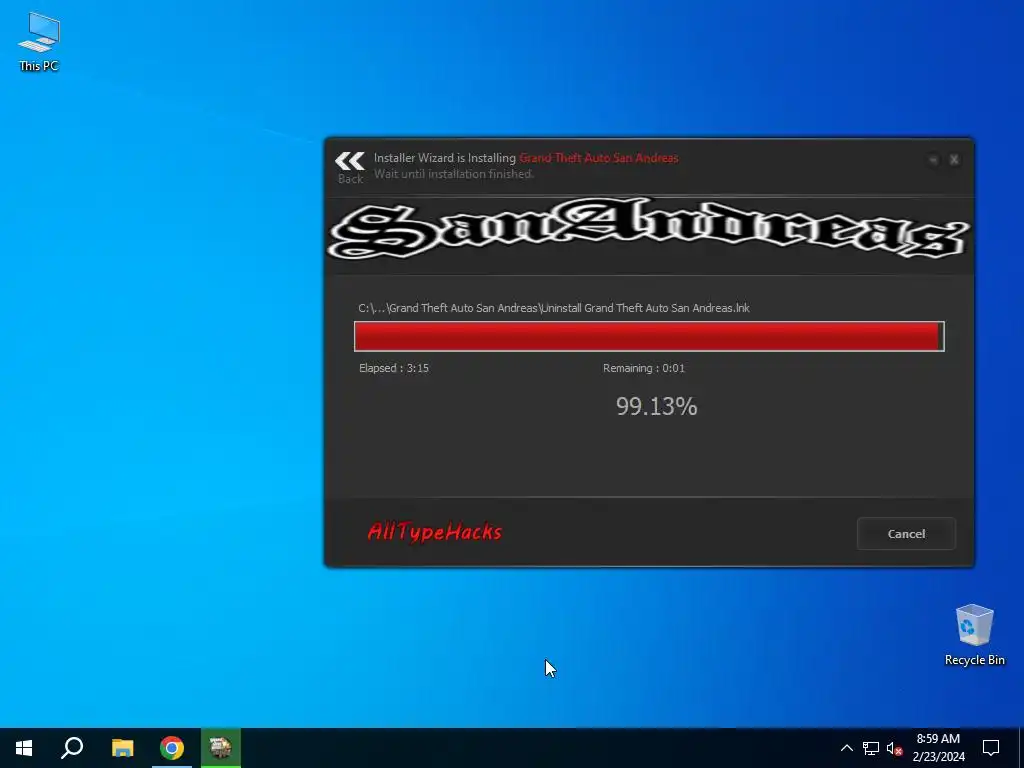Open File Explorer from the taskbar
Image resolution: width=1024 pixels, height=768 pixels.
coord(122,748)
